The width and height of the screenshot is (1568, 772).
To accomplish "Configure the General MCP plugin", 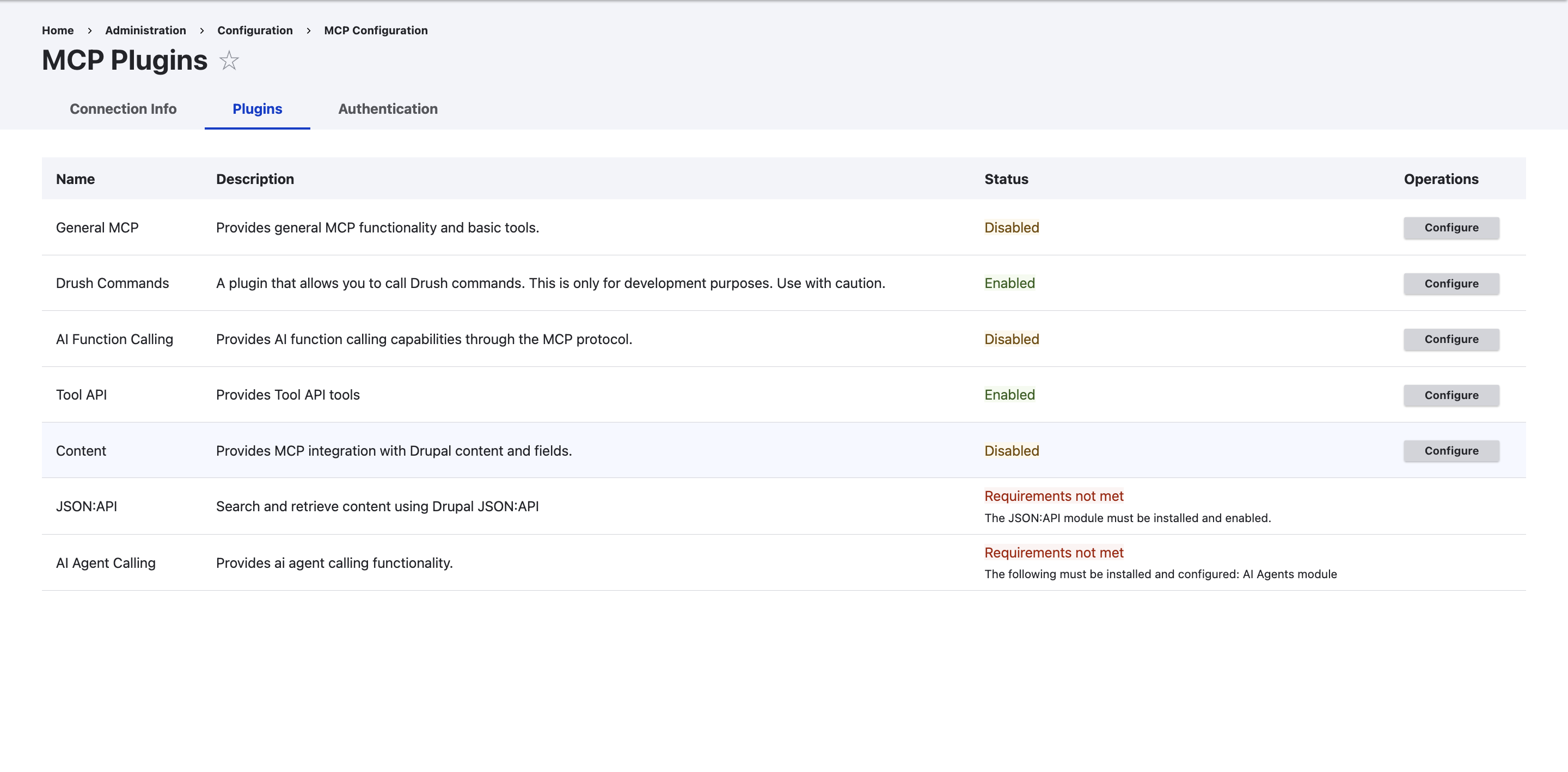I will click(1451, 228).
